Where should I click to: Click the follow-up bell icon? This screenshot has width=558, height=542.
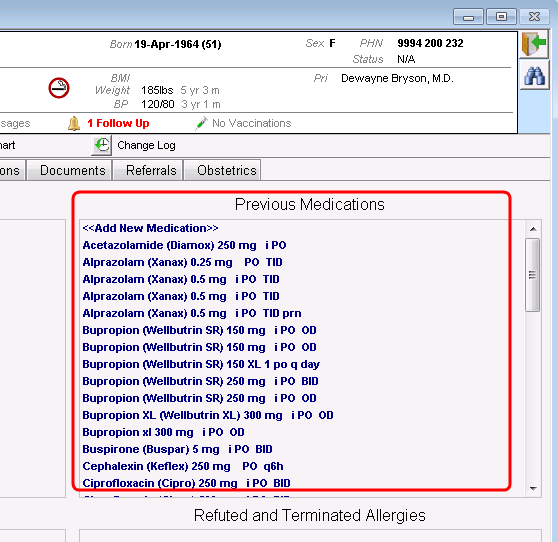74,123
